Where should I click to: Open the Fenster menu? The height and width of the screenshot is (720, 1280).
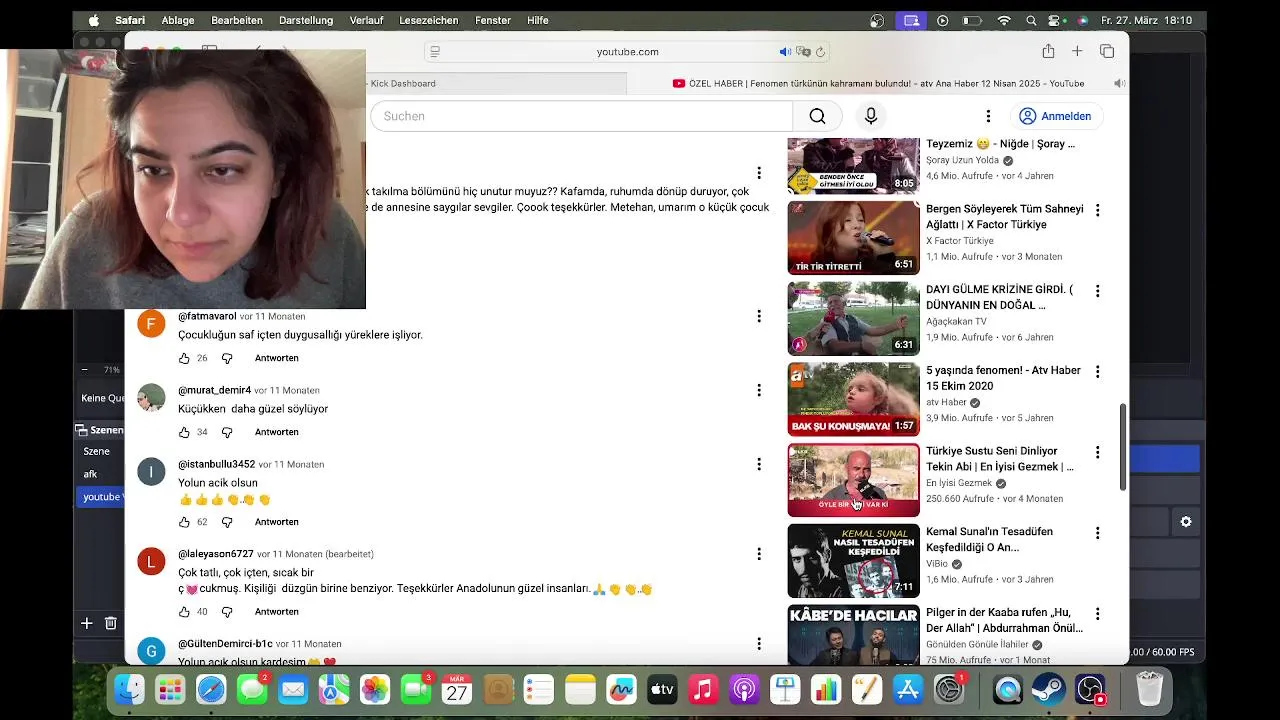tap(492, 20)
